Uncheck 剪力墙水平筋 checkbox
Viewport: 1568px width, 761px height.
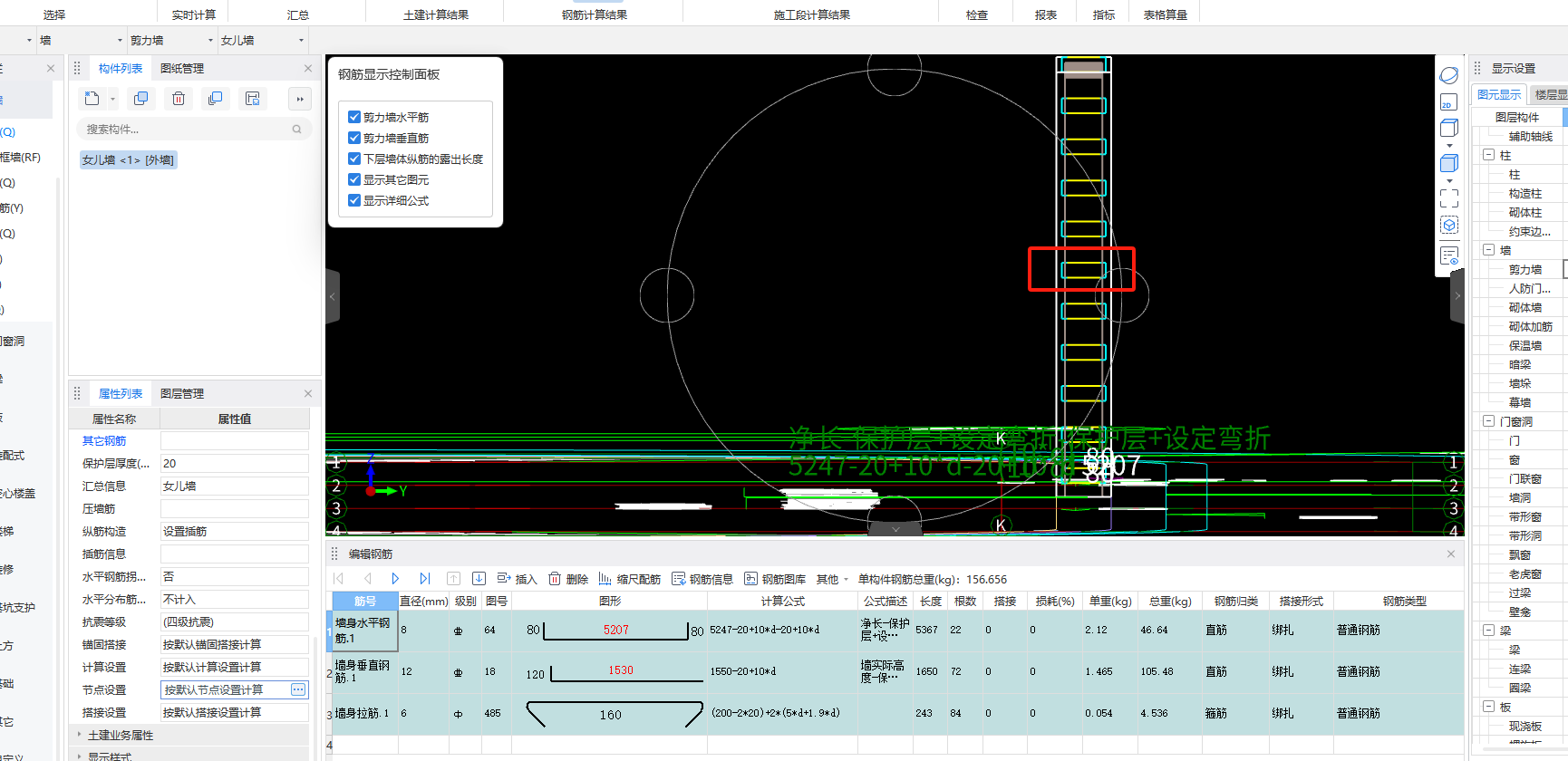click(x=354, y=117)
